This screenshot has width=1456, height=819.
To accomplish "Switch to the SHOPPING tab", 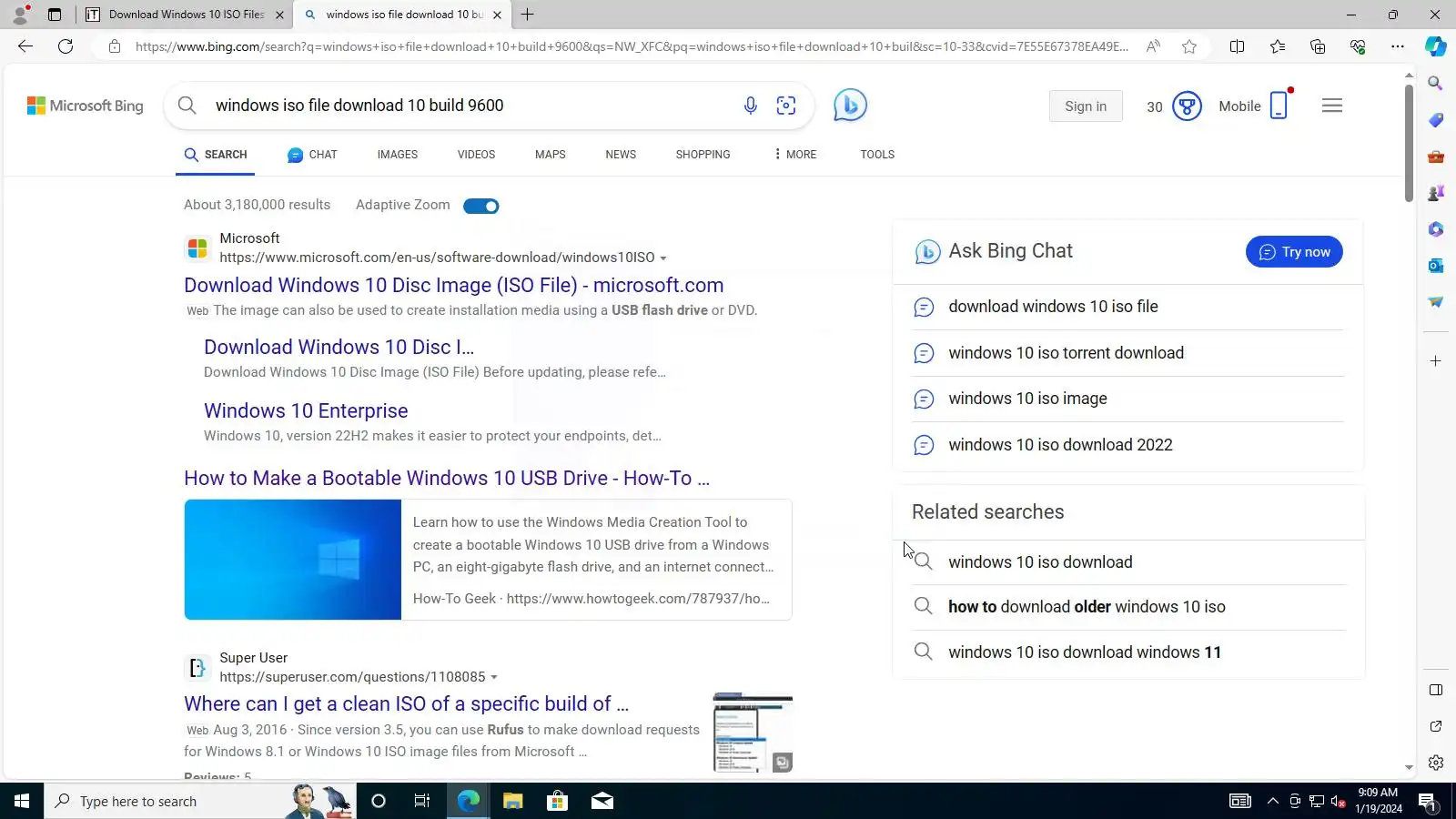I will 703,155.
